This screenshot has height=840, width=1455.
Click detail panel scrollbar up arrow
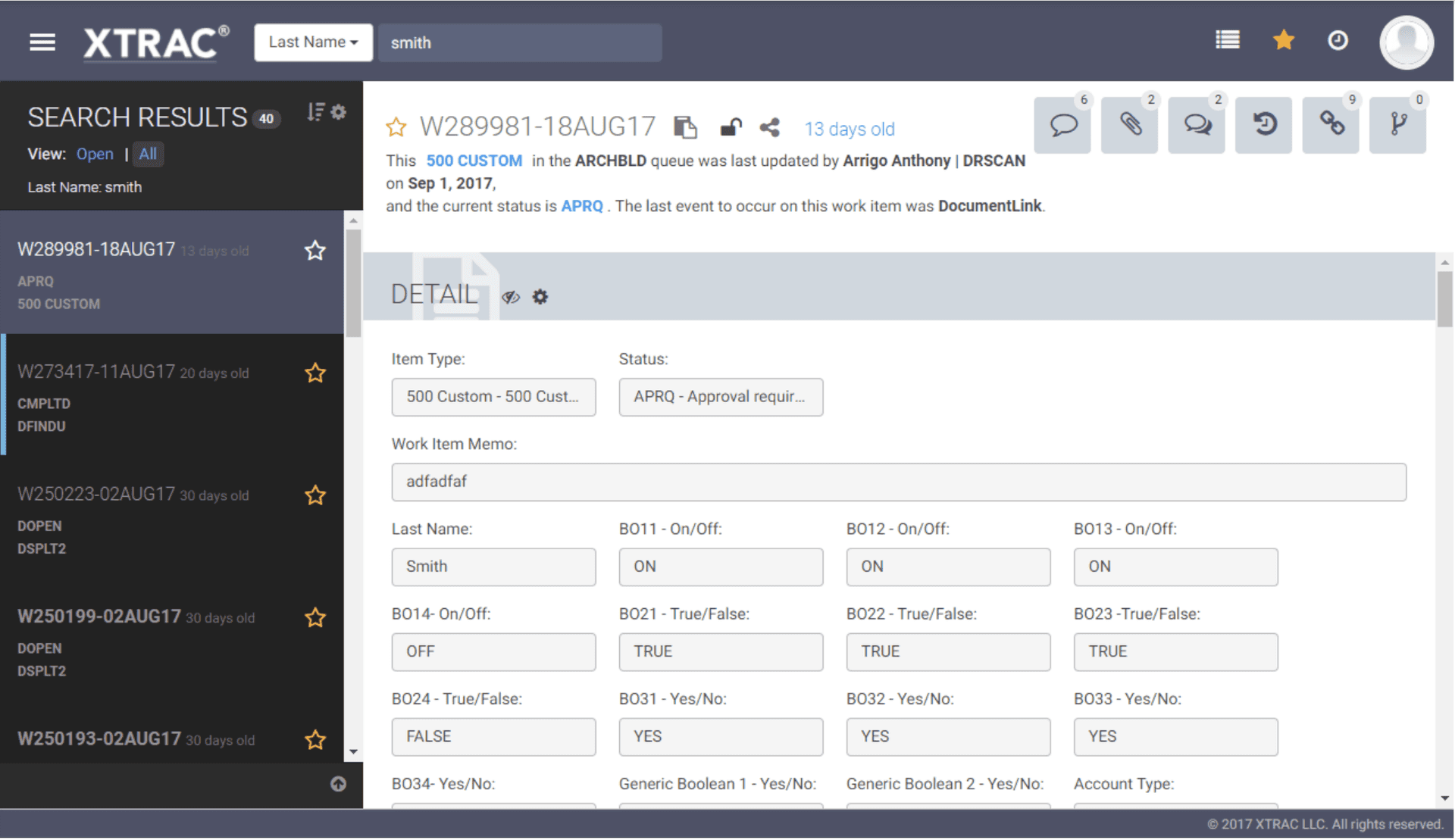(1444, 262)
